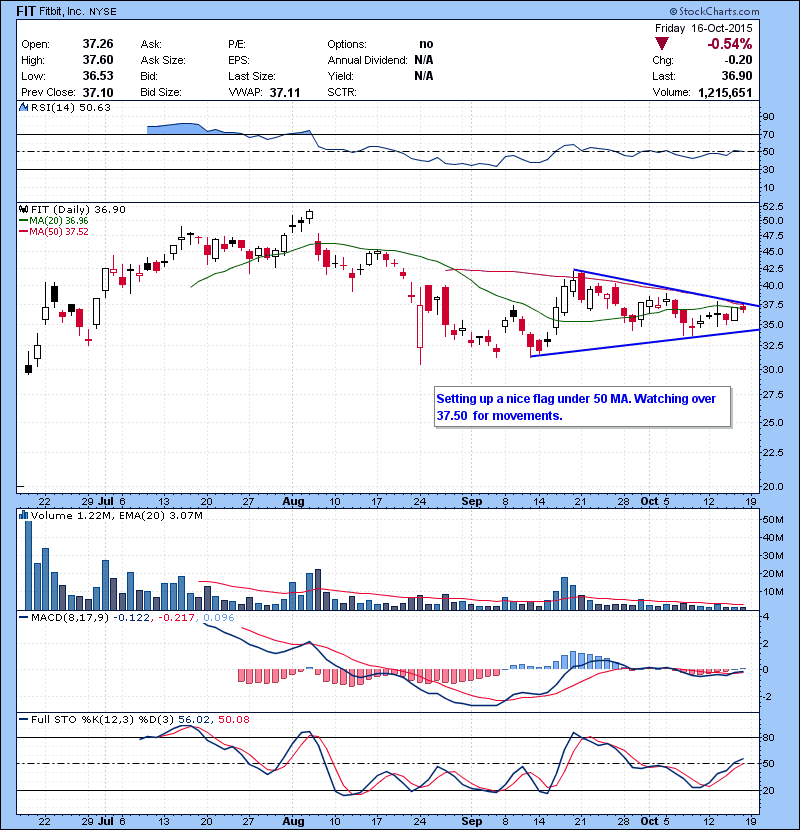Click the EPS label

tap(239, 60)
